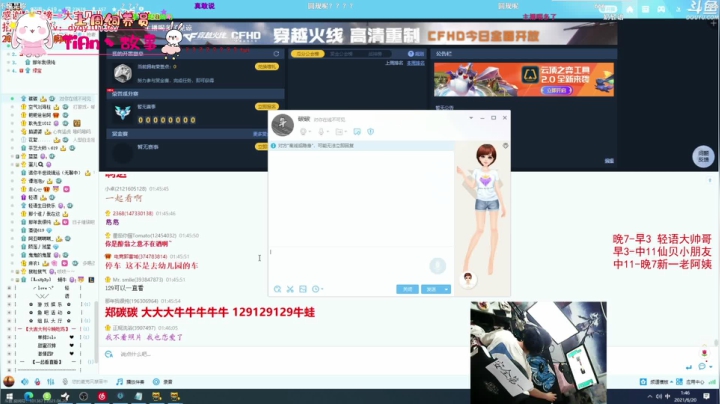
Task: Open the emoji picker in chat toolbar
Action: point(277,289)
